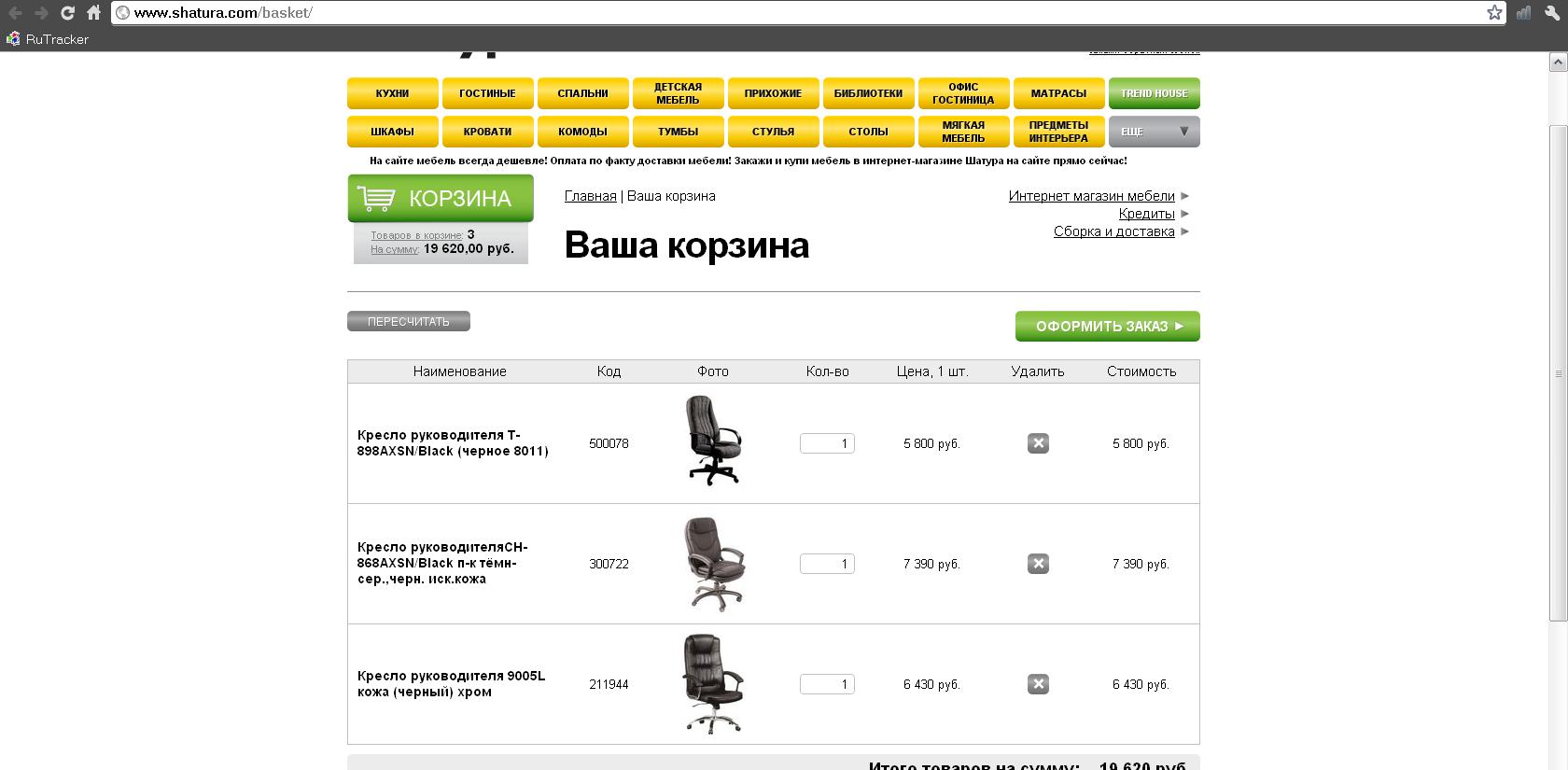Go to the browser home icon
This screenshot has width=1568, height=770.
point(93,13)
